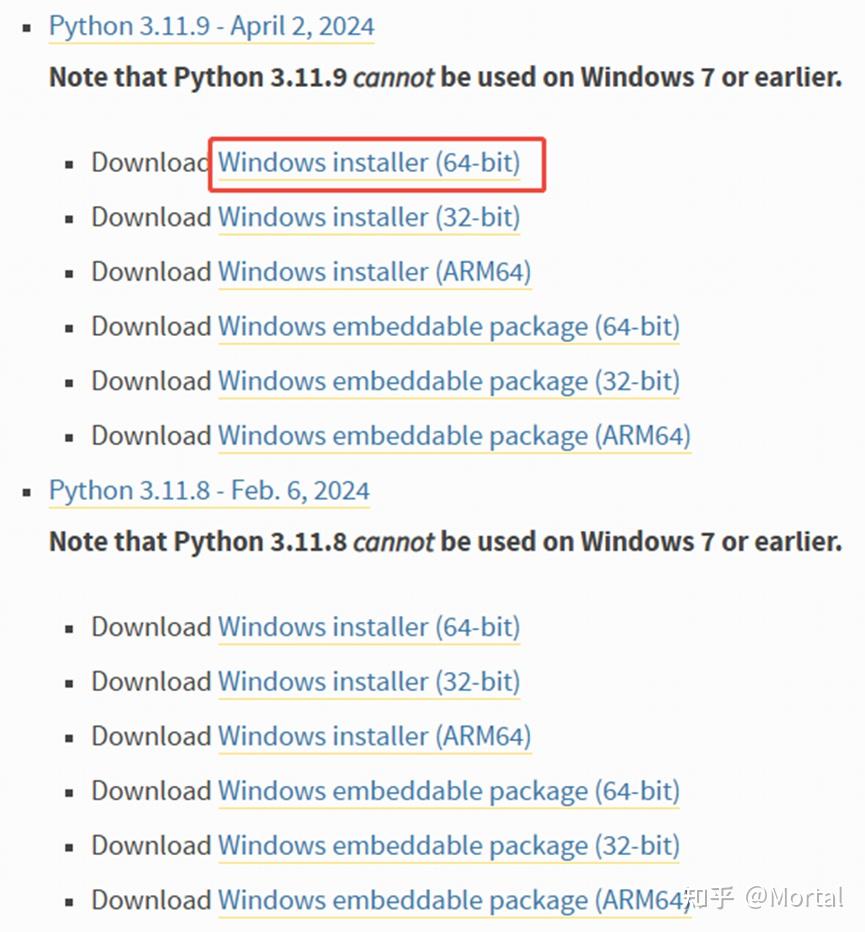Get 3.11.8 Windows embeddable package (64-bit)
Image resolution: width=865 pixels, height=932 pixels.
(x=448, y=791)
